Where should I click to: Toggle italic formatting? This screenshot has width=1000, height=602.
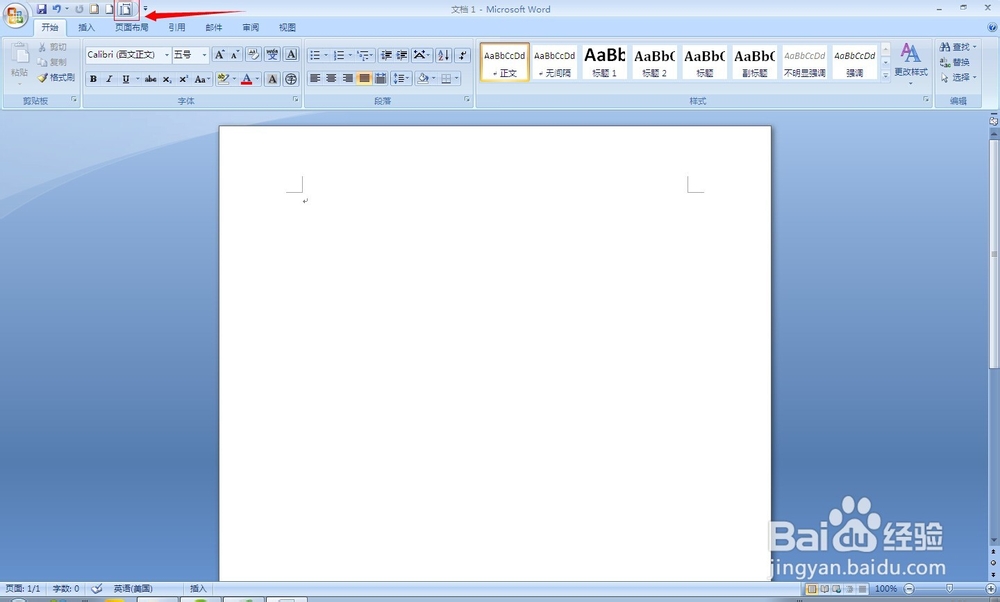109,79
